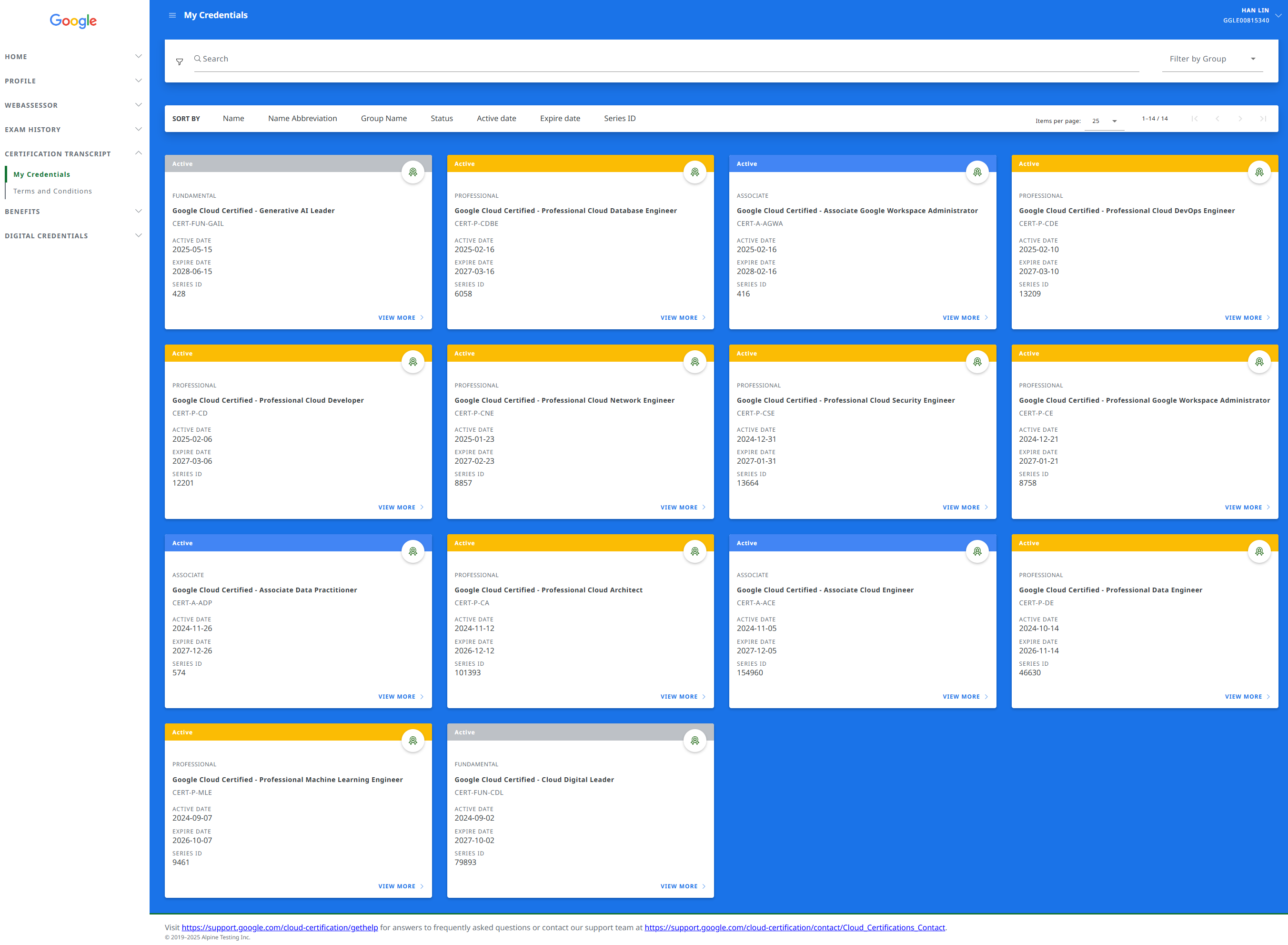View more on Associate Cloud Engineer card
1288x945 pixels.
click(x=965, y=697)
